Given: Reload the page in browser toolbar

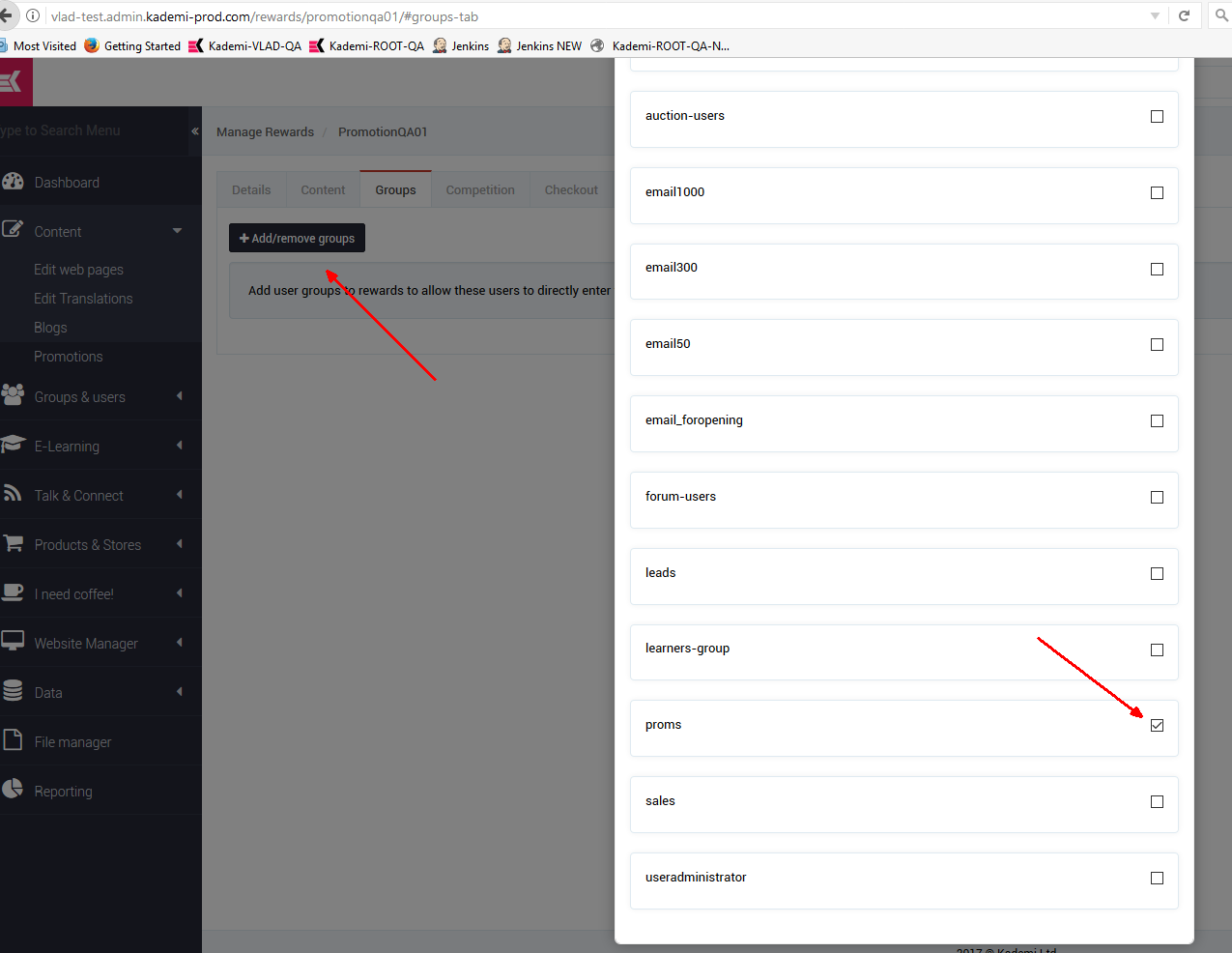Looking at the screenshot, I should (1184, 15).
